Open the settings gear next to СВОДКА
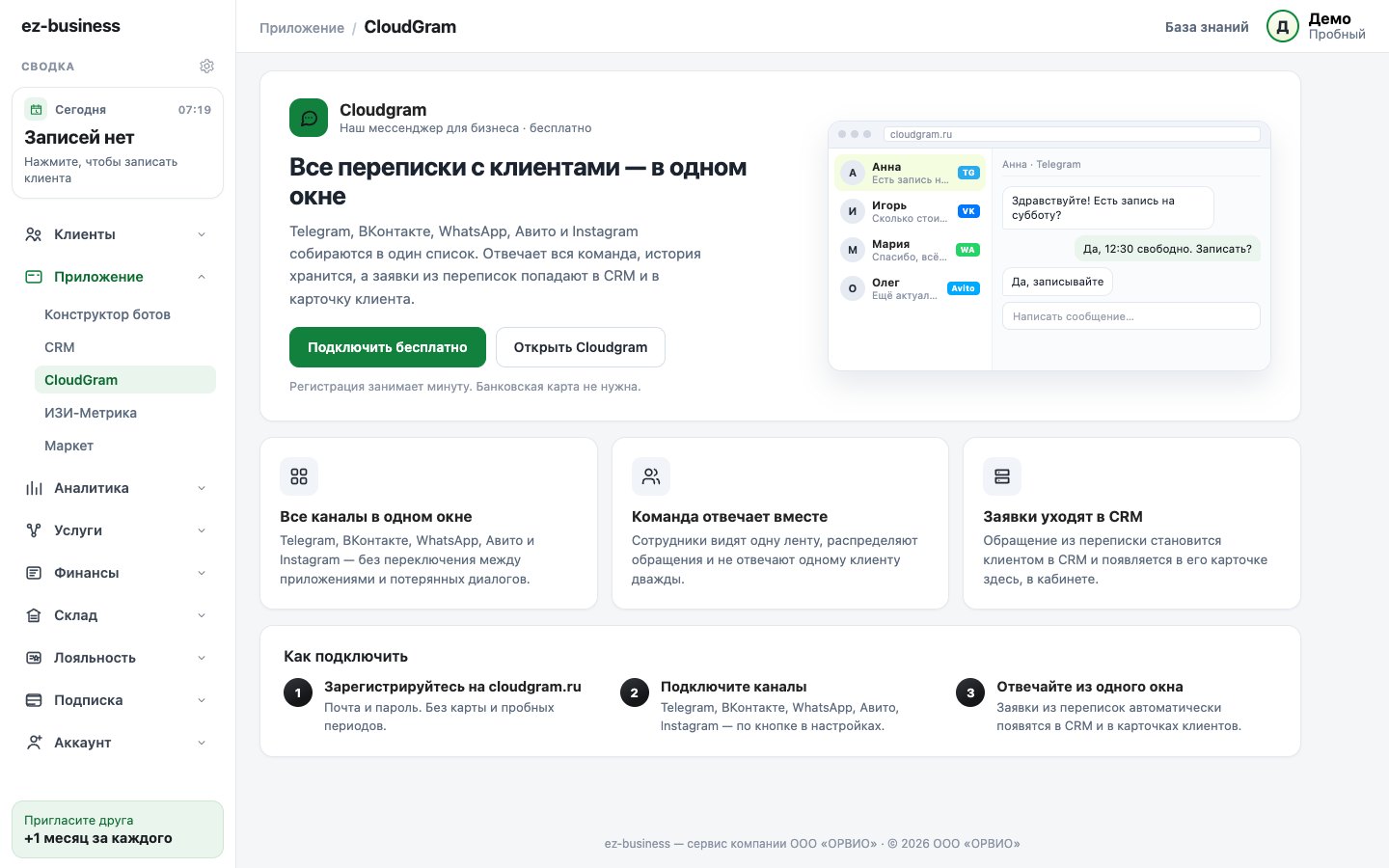This screenshot has width=1389, height=868. coord(206,67)
